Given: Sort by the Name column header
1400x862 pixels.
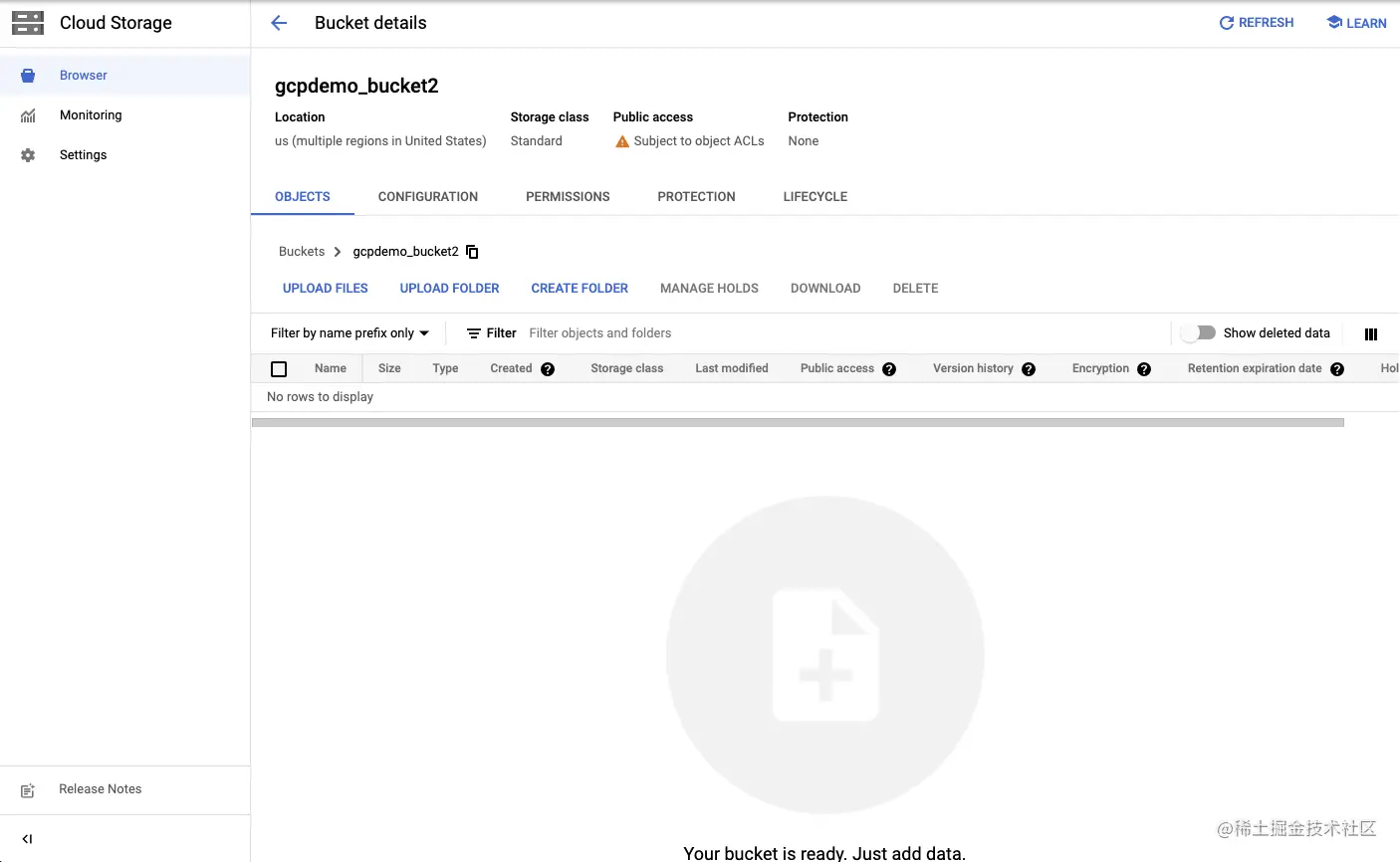Looking at the screenshot, I should [x=331, y=368].
